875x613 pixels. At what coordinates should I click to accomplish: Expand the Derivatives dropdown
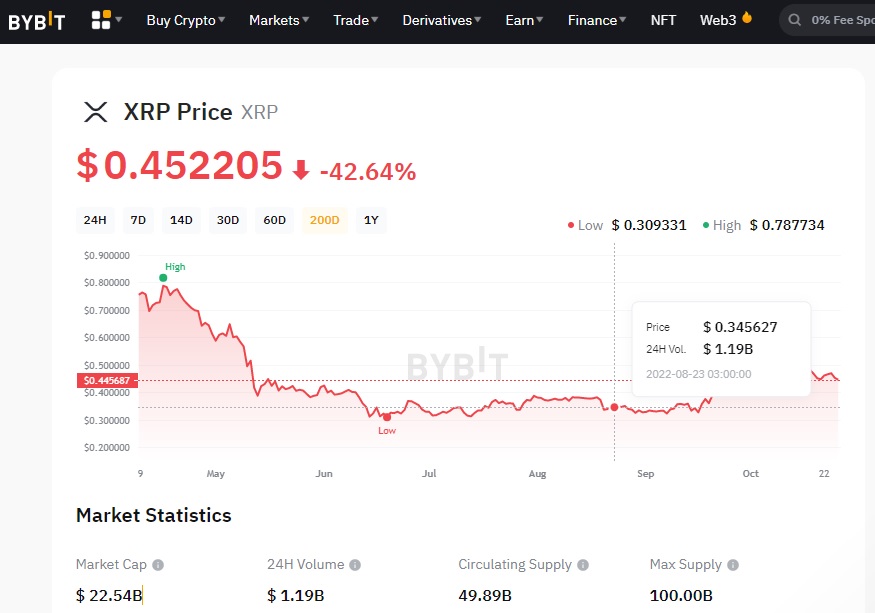441,20
